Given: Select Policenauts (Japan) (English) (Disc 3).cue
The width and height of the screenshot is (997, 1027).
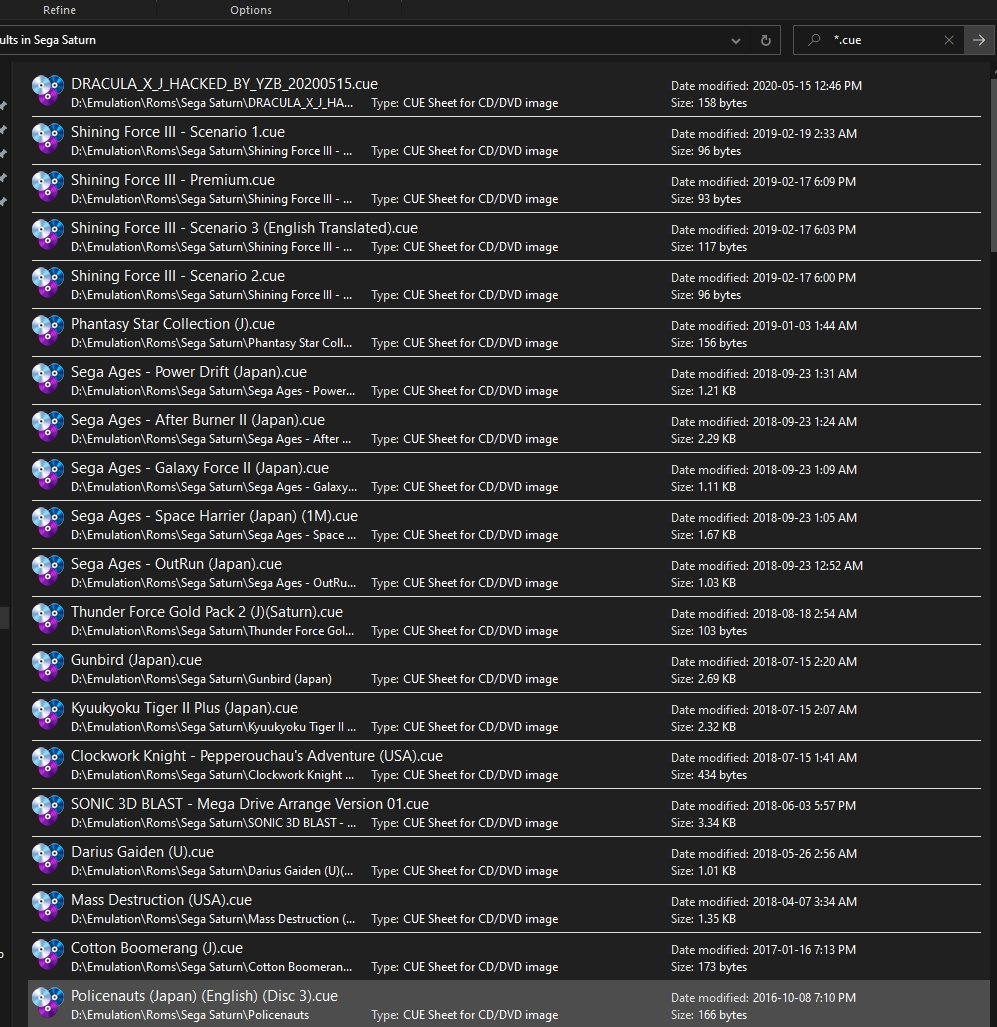Looking at the screenshot, I should (204, 996).
